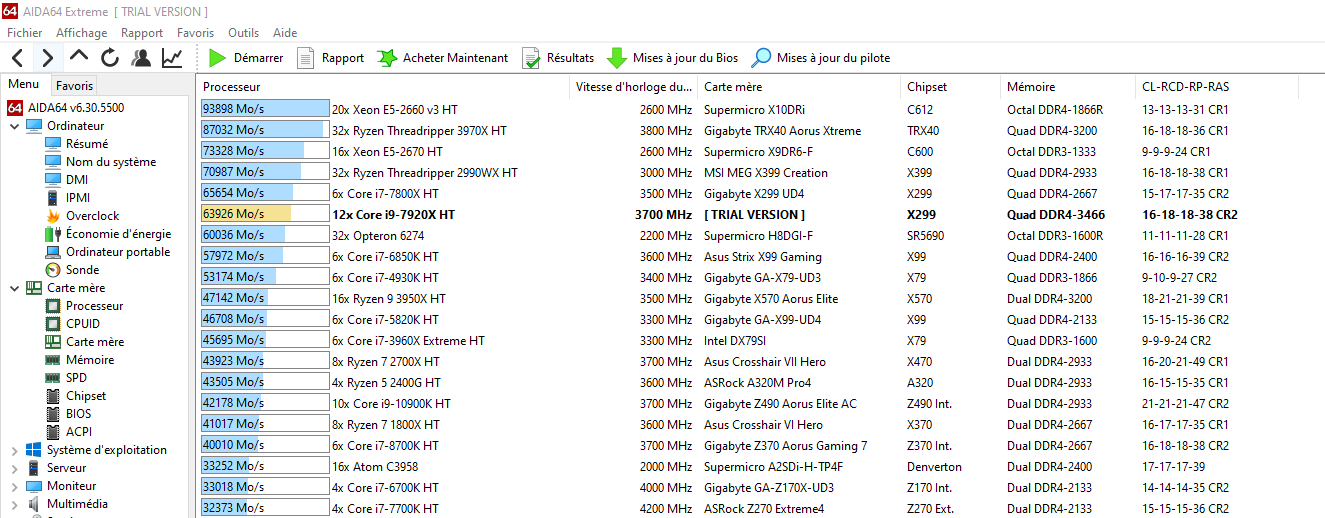Select Processeur in the tree
The image size is (1325, 518).
(94, 306)
